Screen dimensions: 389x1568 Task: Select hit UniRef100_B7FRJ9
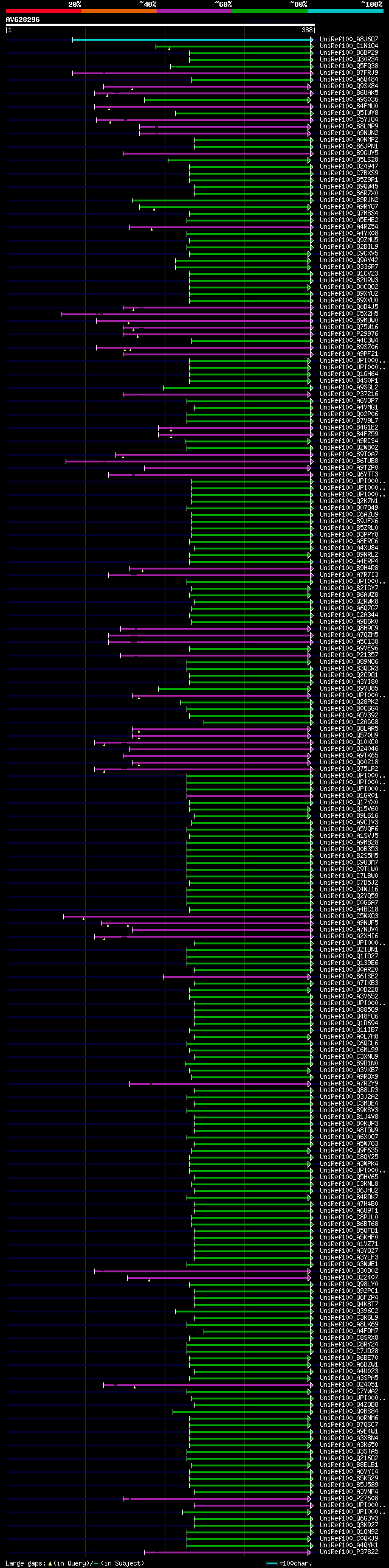[349, 72]
